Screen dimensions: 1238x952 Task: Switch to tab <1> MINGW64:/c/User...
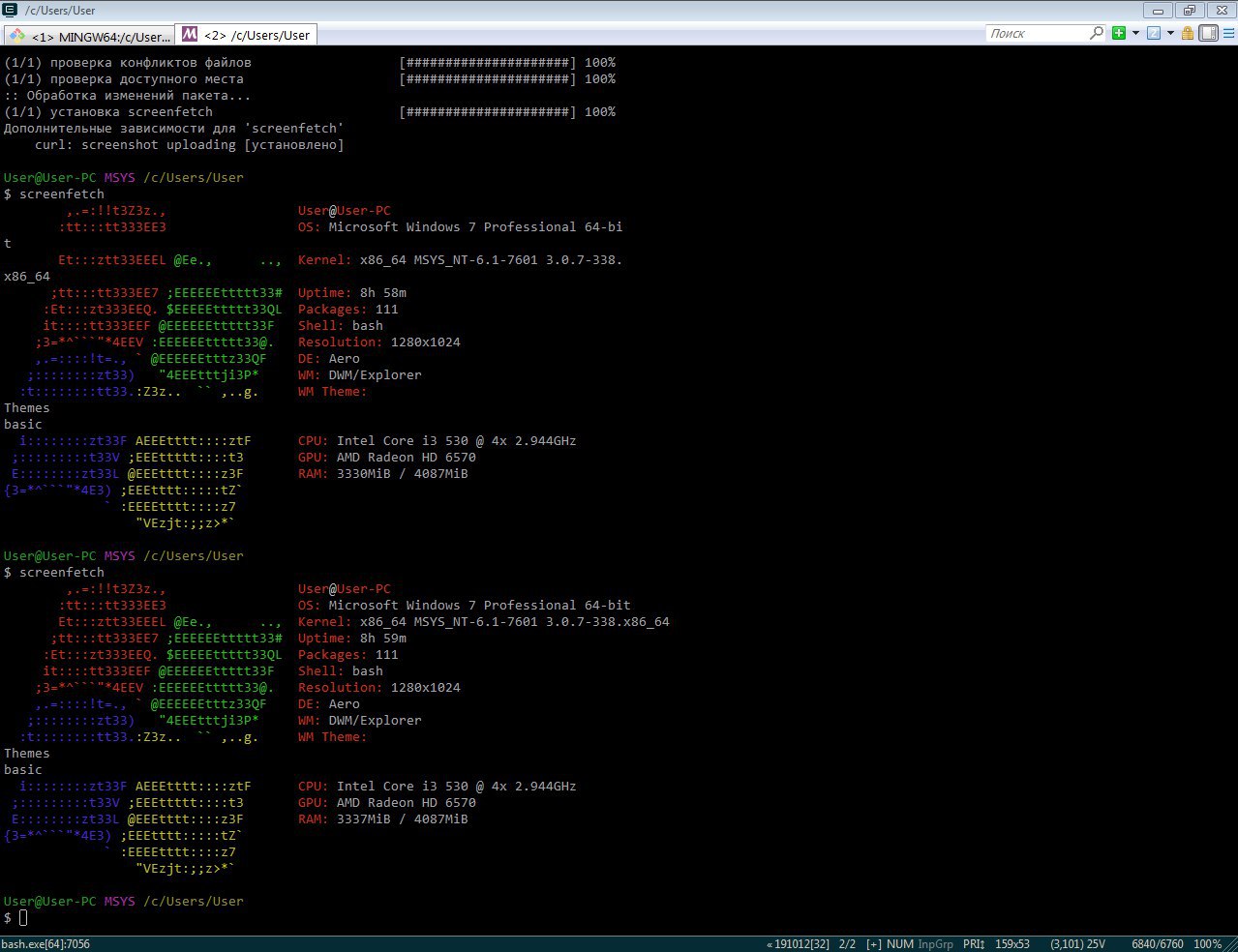coord(89,36)
